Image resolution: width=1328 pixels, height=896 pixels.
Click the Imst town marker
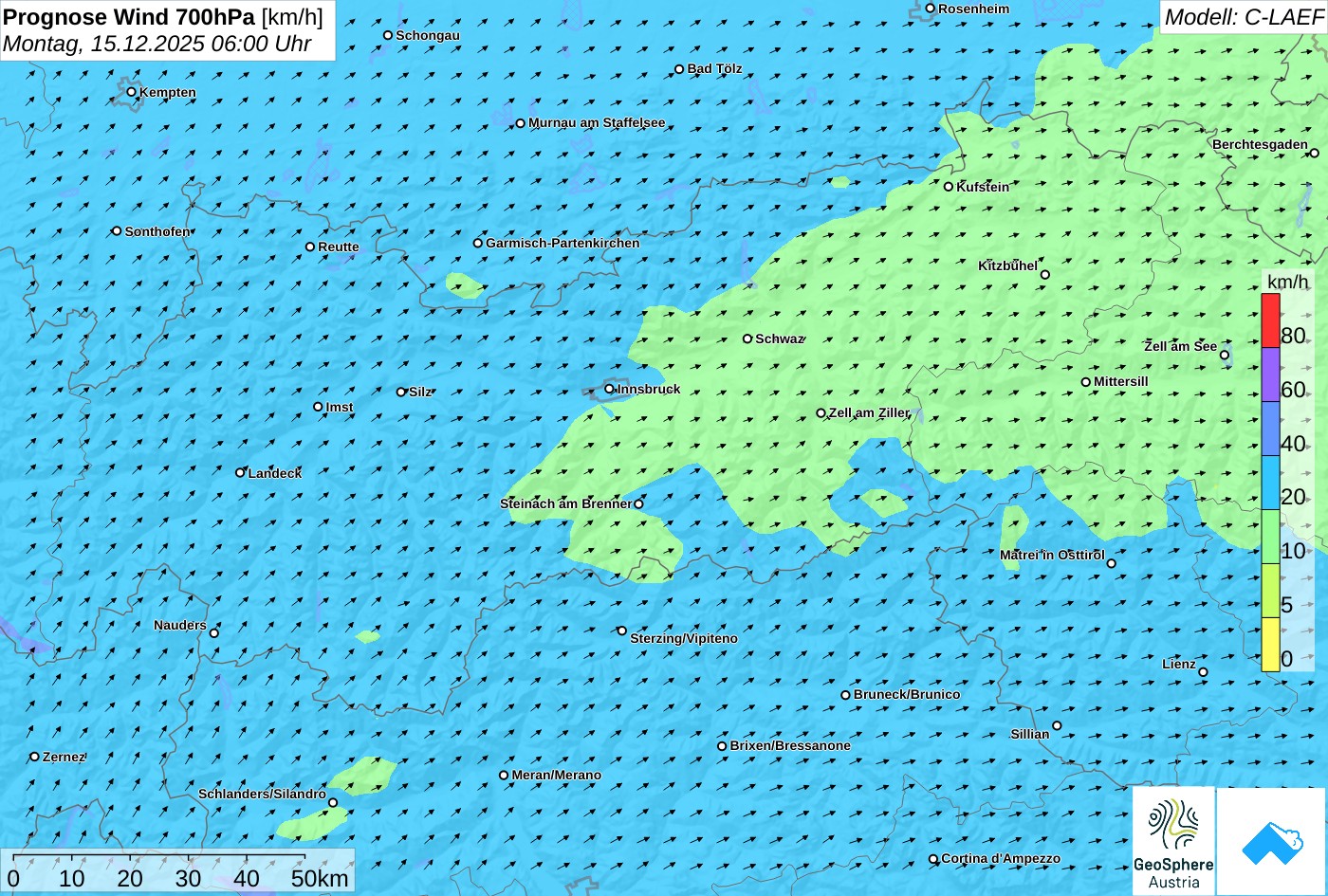point(318,407)
